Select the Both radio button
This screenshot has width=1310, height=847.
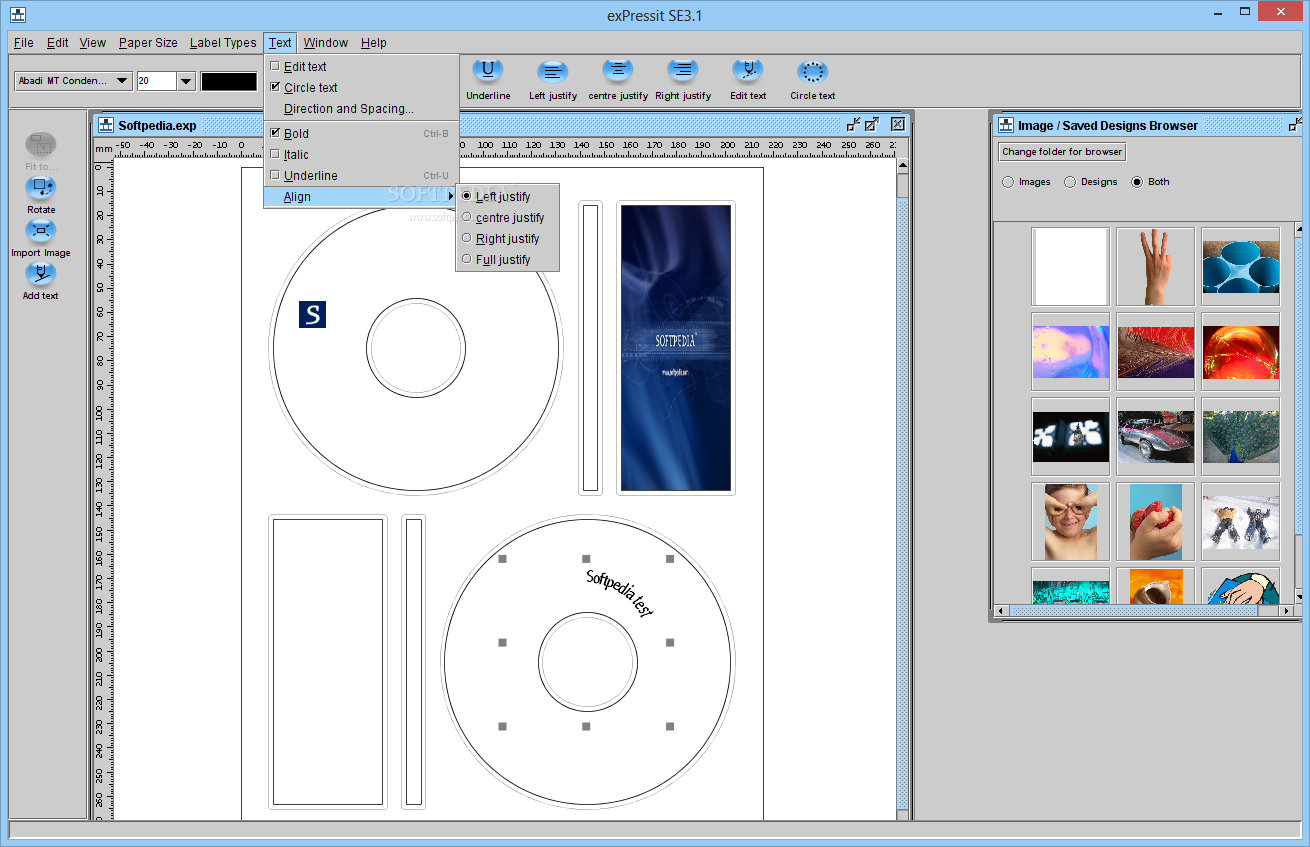(1137, 182)
